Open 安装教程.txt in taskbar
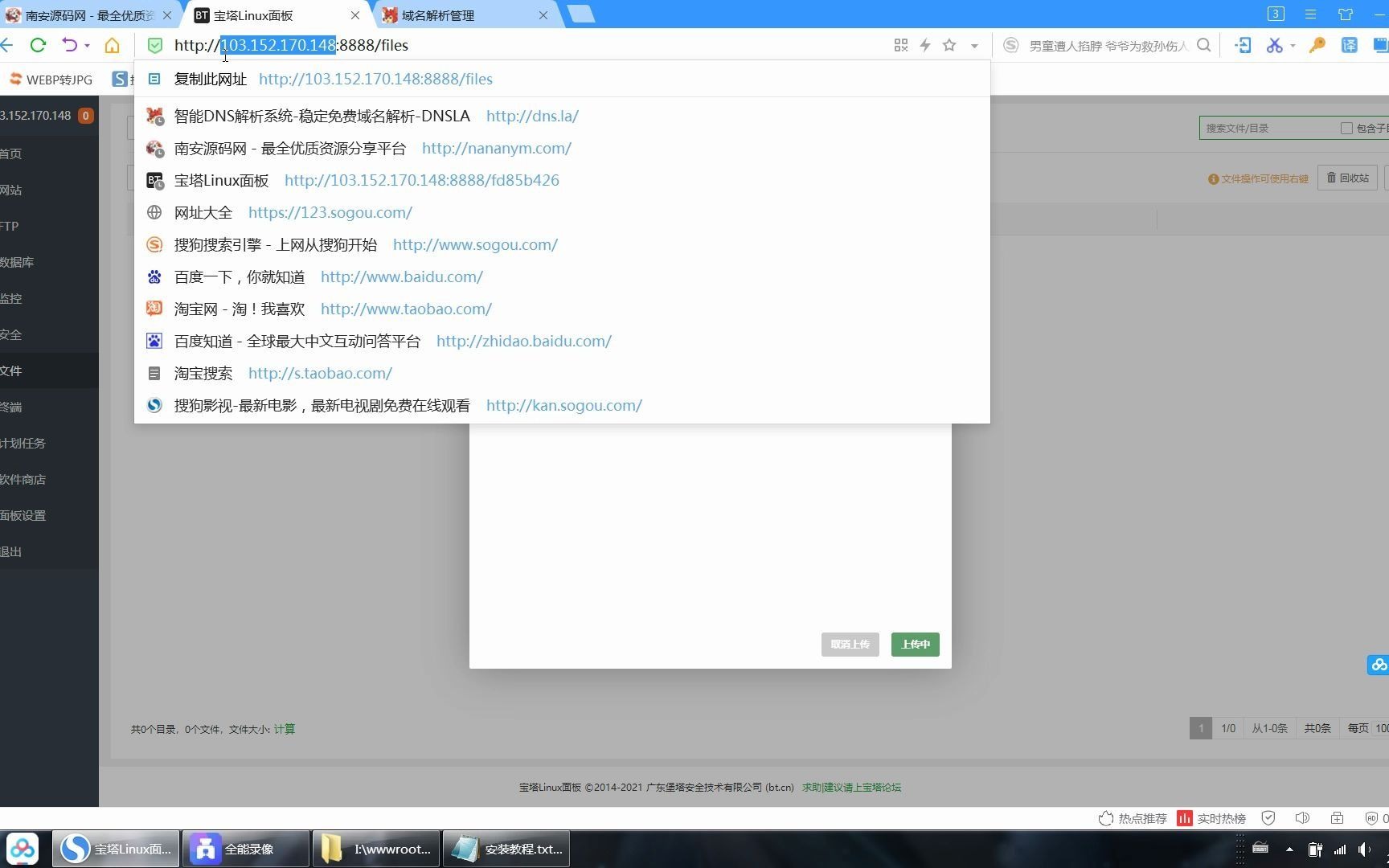1389x868 pixels. pos(506,849)
